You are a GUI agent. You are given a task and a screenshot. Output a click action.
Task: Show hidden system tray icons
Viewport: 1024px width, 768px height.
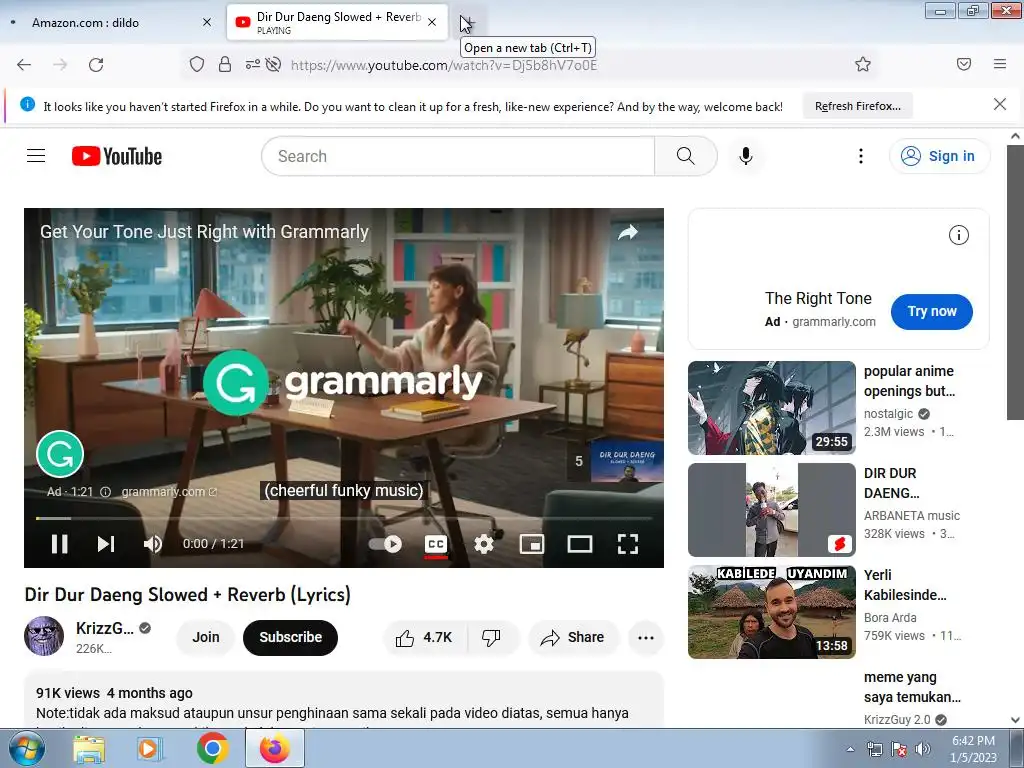click(x=850, y=749)
